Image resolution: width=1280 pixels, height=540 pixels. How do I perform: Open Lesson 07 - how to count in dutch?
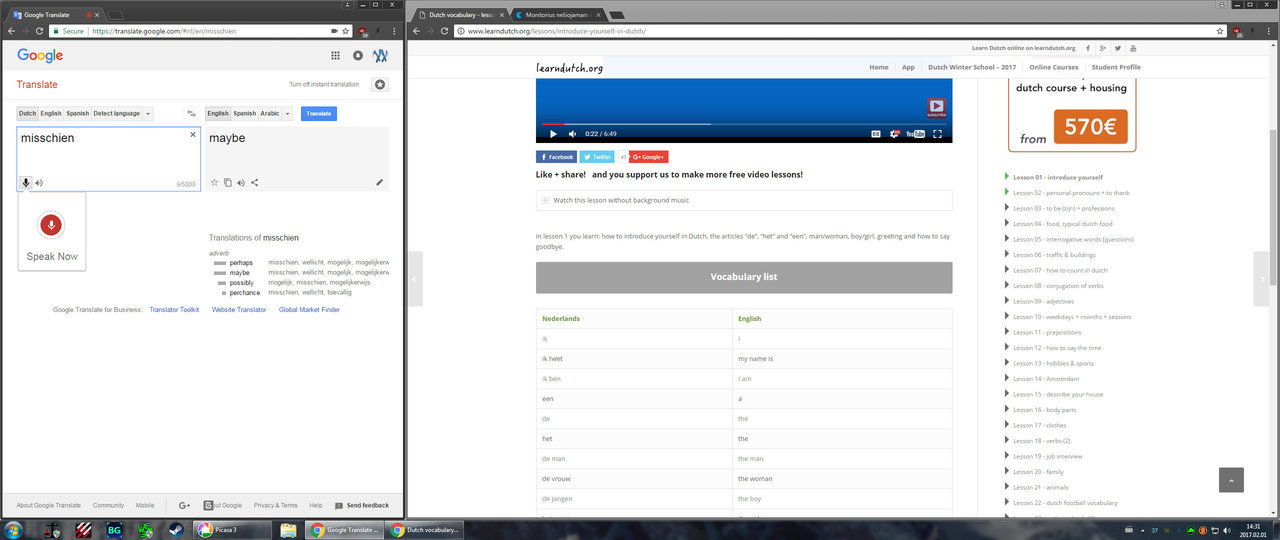click(1060, 270)
